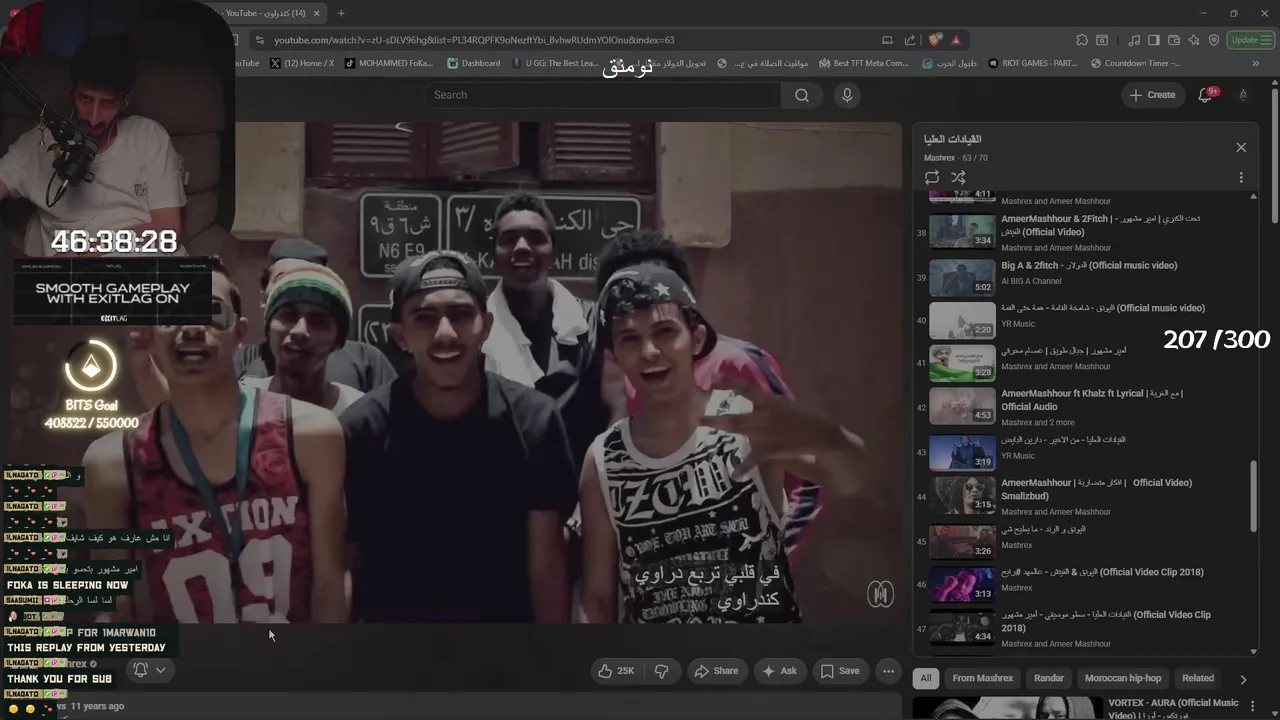The image size is (1280, 720).
Task: Open the Countdown Timer bookmark
Action: pyautogui.click(x=1135, y=63)
